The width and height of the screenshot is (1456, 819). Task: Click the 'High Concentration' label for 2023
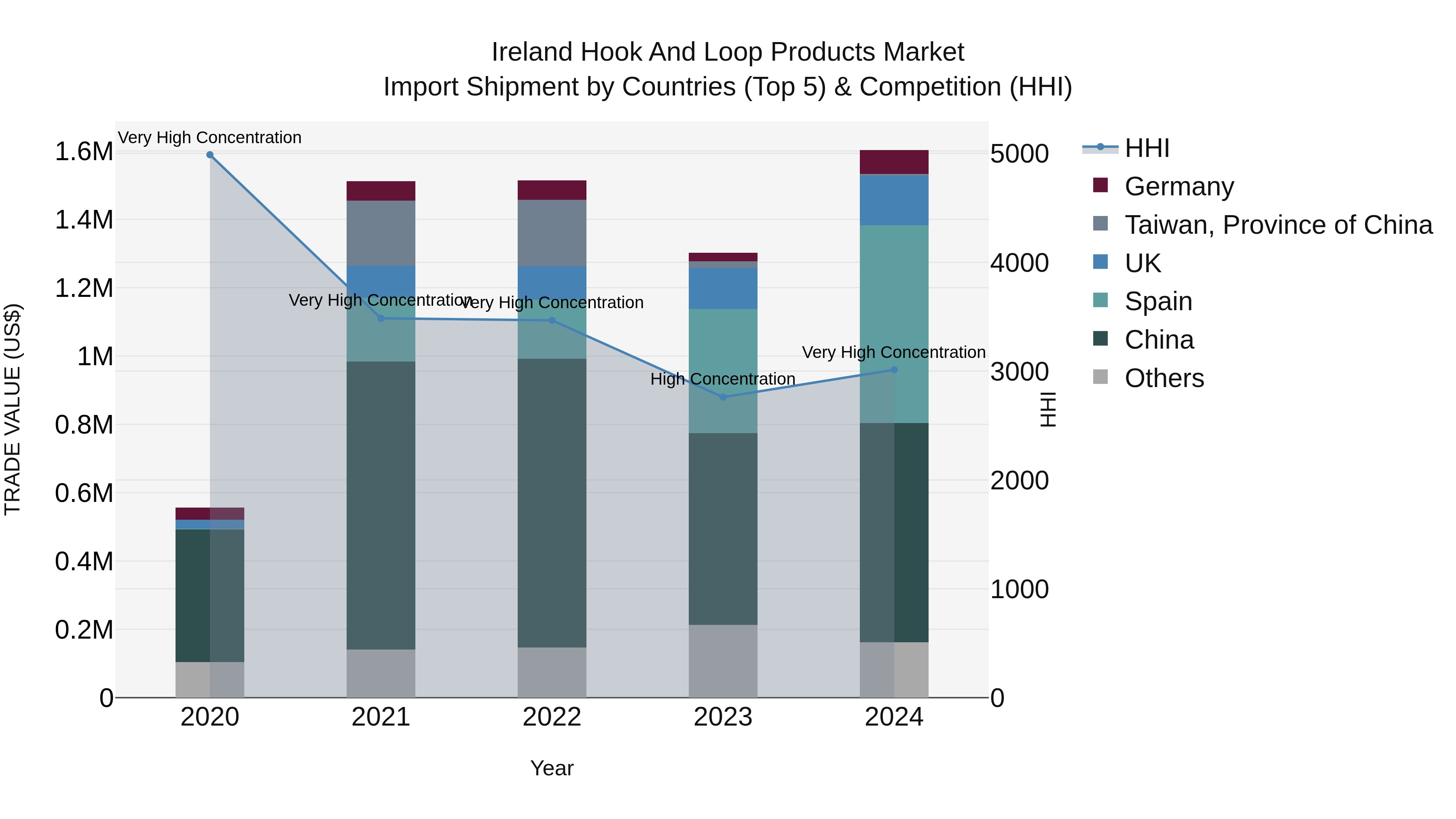point(723,379)
